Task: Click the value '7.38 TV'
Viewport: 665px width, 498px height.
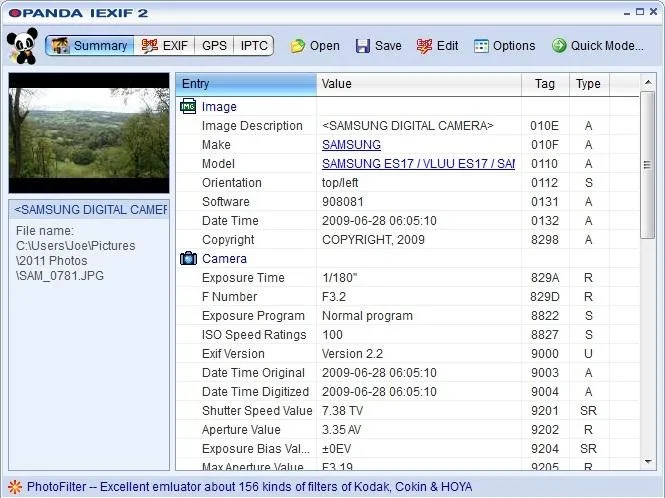Action: [x=342, y=411]
